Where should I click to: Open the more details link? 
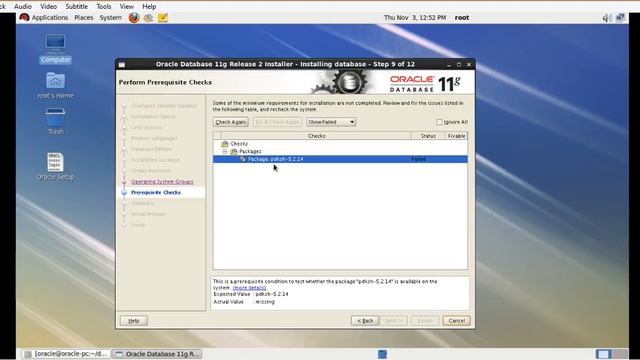coord(249,288)
